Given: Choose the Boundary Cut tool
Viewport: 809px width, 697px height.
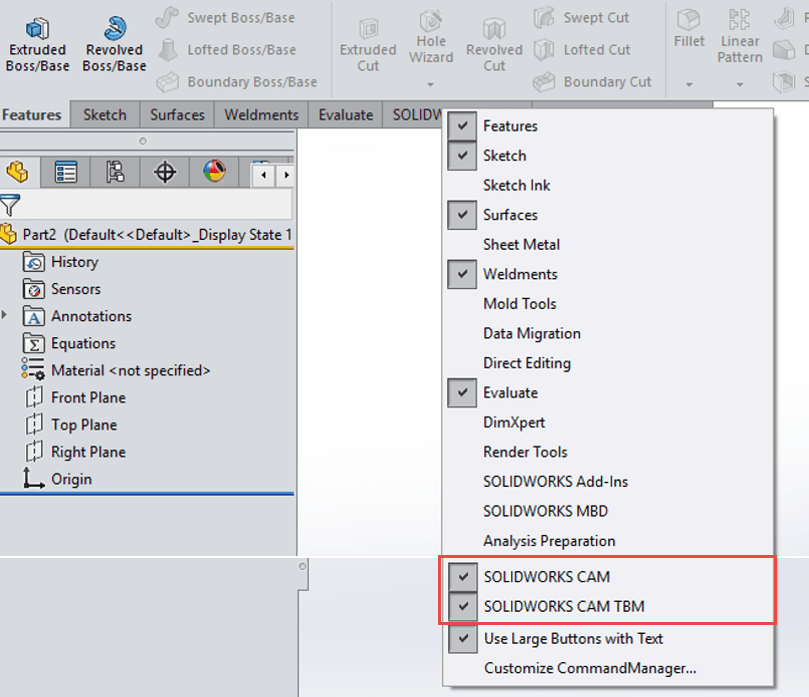Looking at the screenshot, I should [592, 82].
